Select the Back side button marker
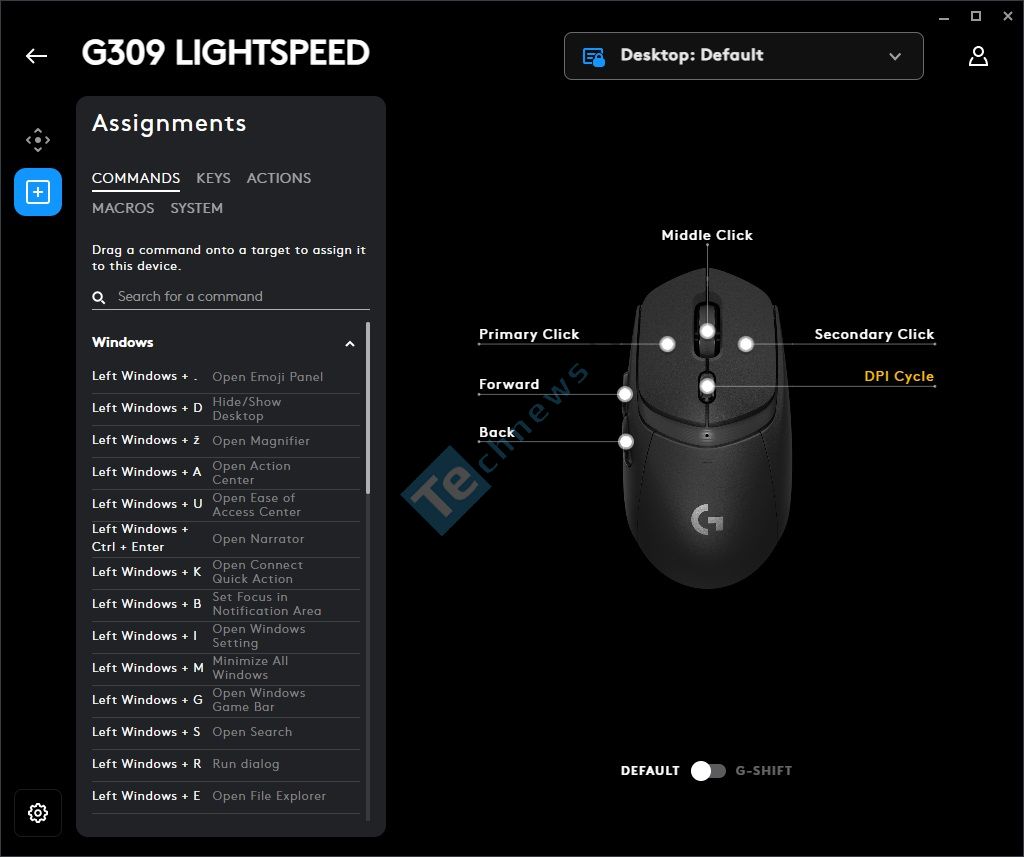The width and height of the screenshot is (1024, 857). tap(626, 442)
